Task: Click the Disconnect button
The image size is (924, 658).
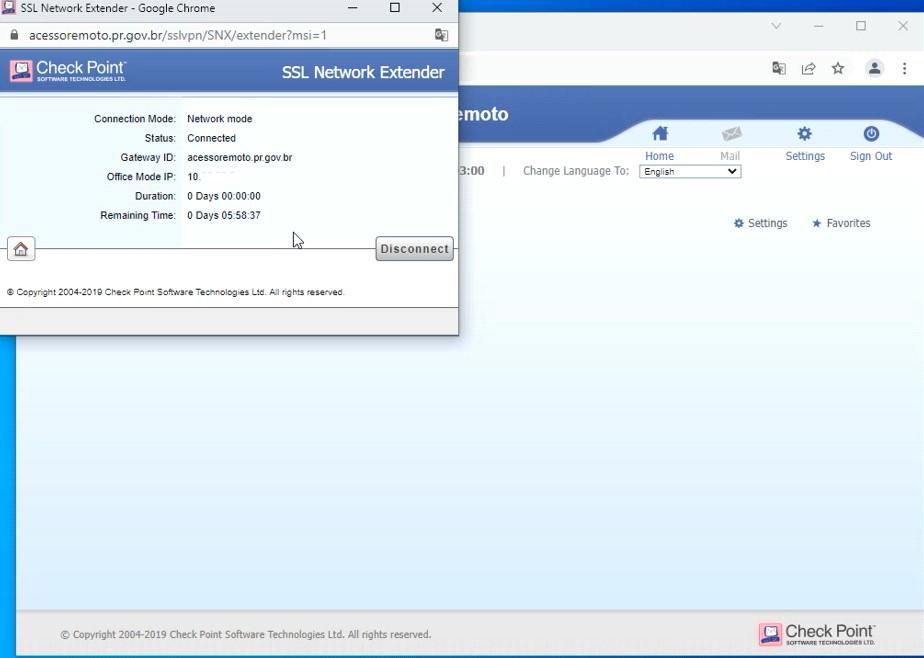Action: (414, 249)
